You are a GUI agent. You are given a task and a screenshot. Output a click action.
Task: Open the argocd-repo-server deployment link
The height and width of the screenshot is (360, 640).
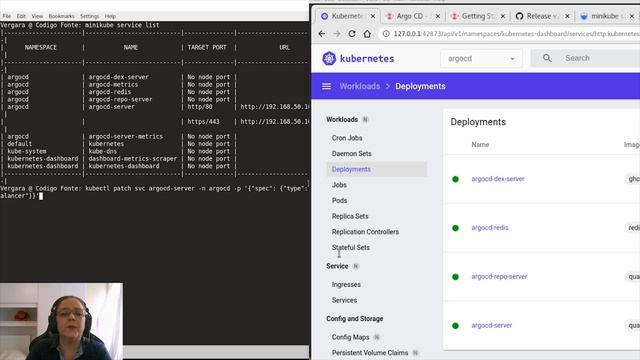coord(499,277)
